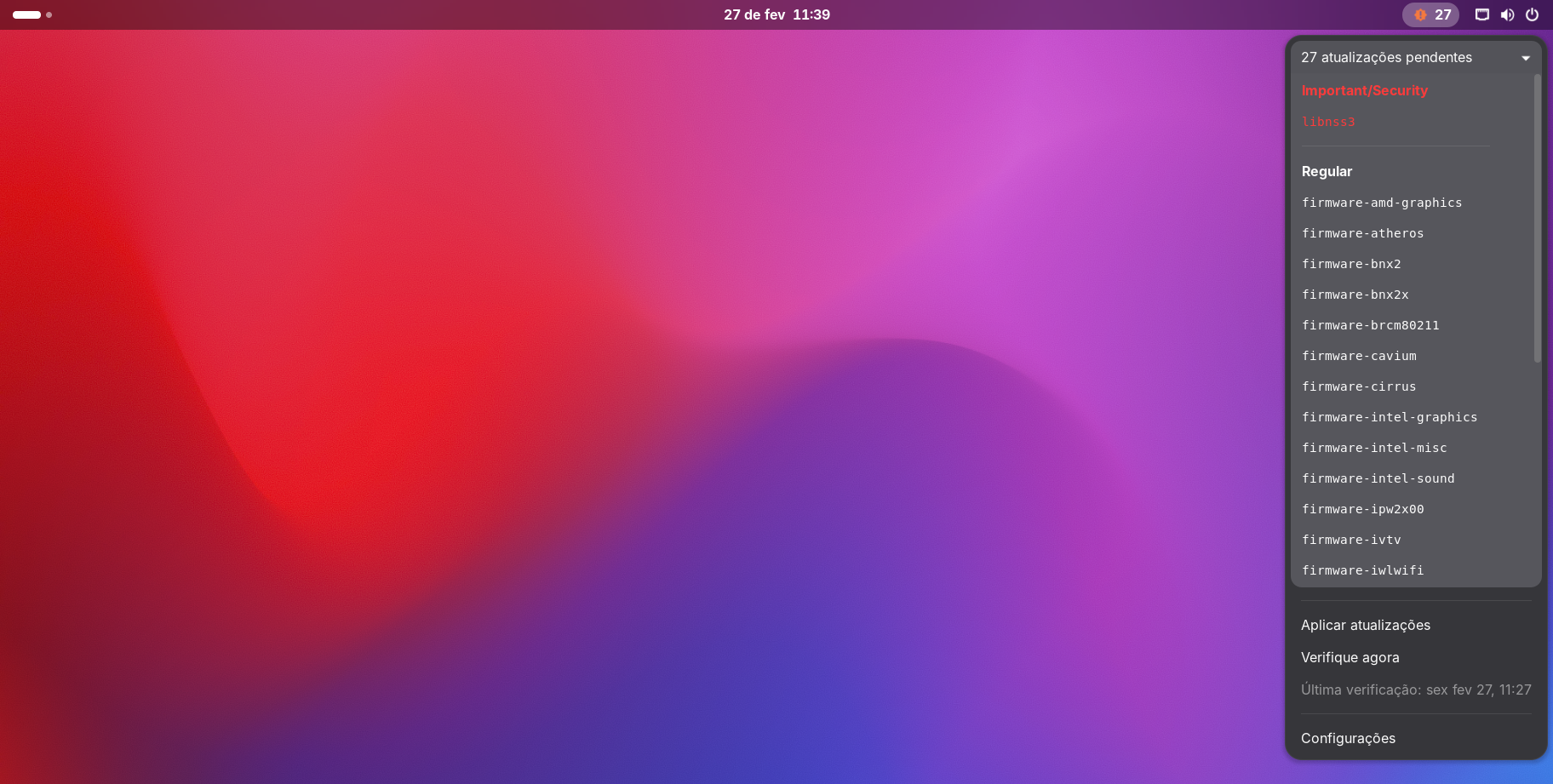Open the wired network status icon

[x=1481, y=14]
